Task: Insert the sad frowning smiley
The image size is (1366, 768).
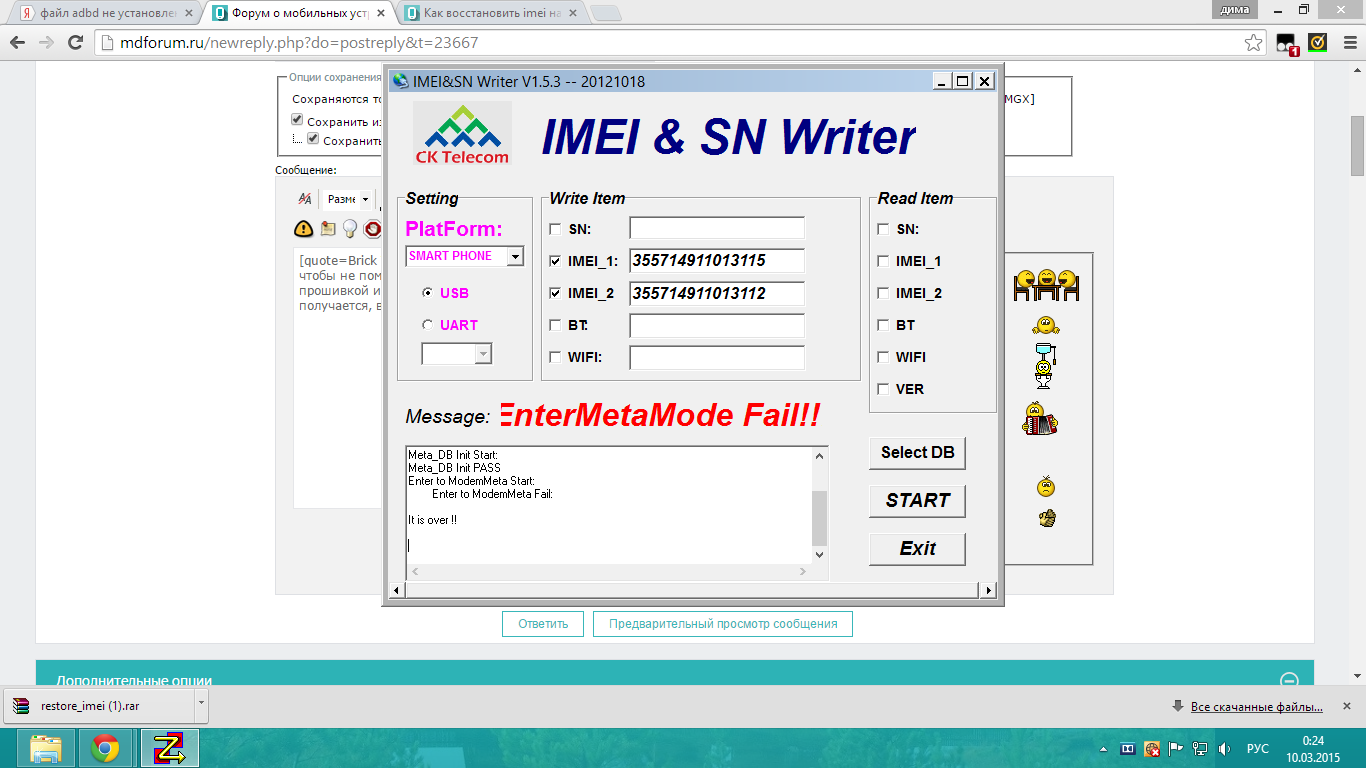Action: (1046, 487)
